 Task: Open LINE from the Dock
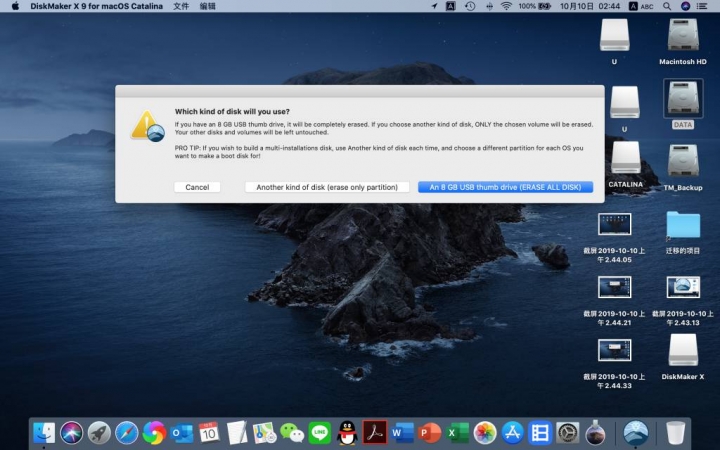click(x=320, y=433)
